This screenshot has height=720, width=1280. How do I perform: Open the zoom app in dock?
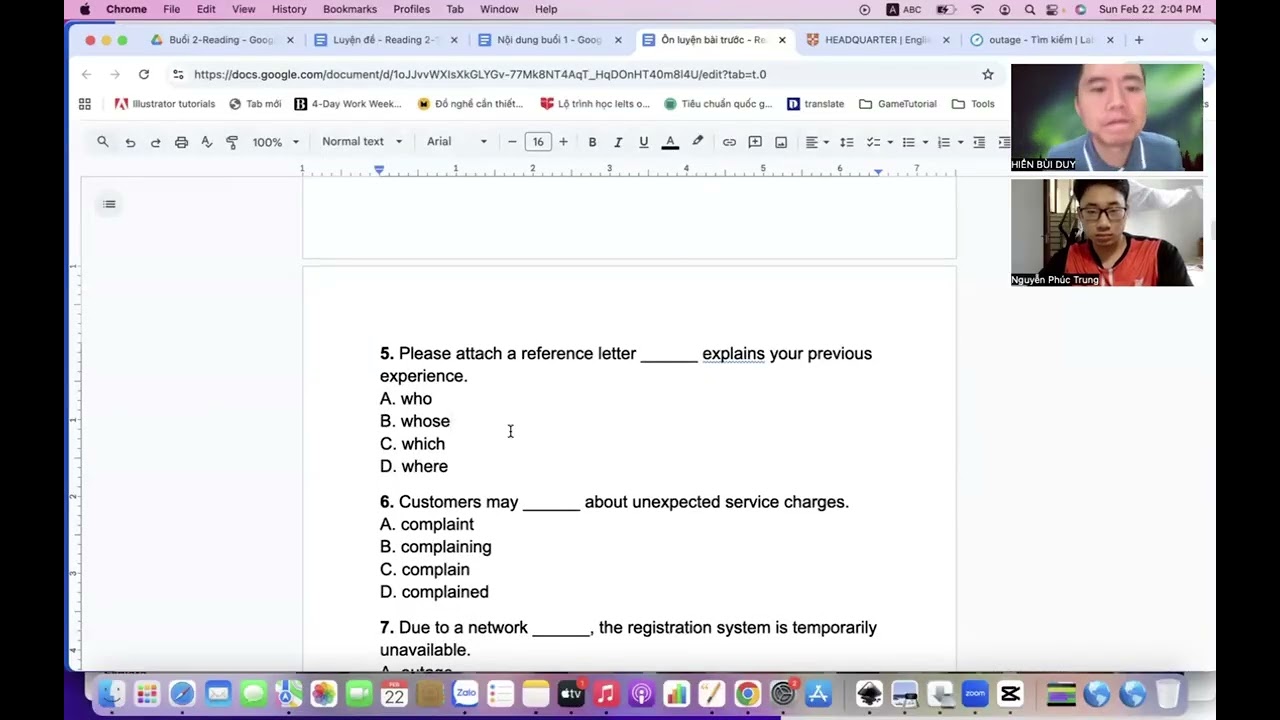click(975, 693)
